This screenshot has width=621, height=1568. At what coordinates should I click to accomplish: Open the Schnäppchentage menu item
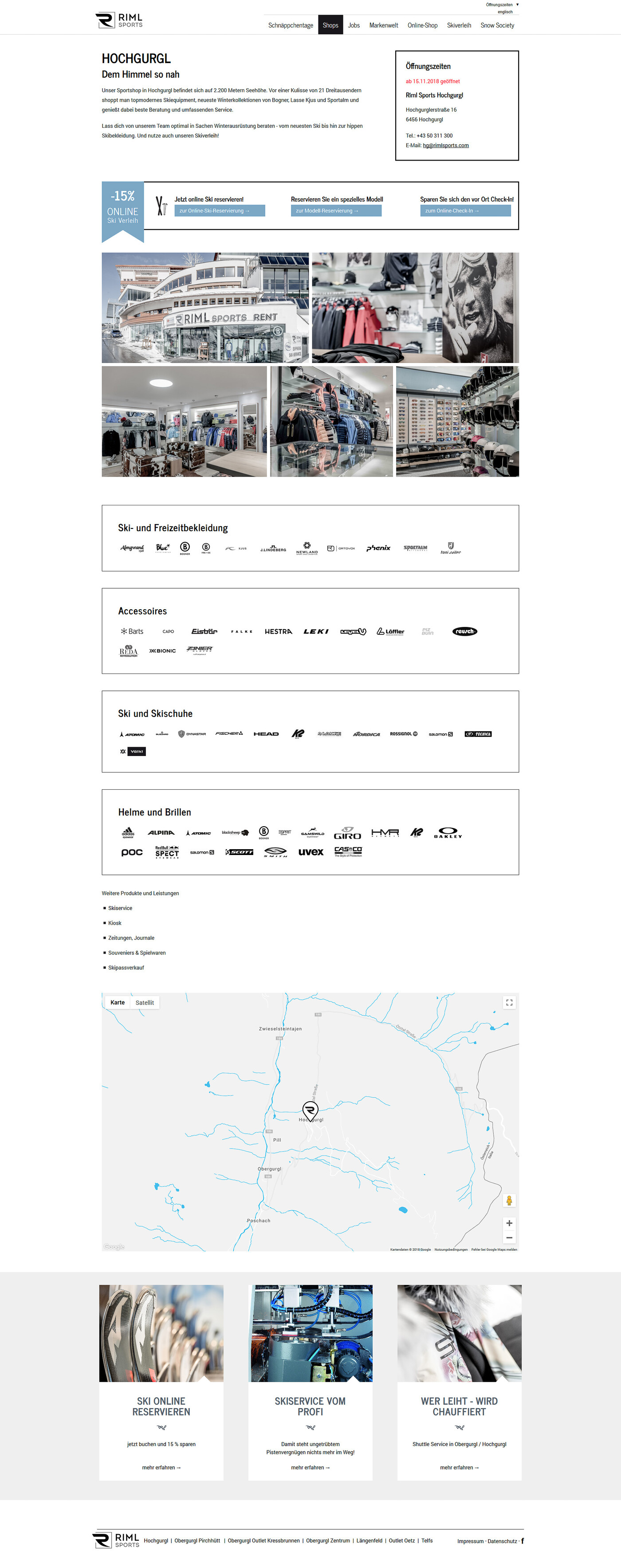(x=291, y=25)
